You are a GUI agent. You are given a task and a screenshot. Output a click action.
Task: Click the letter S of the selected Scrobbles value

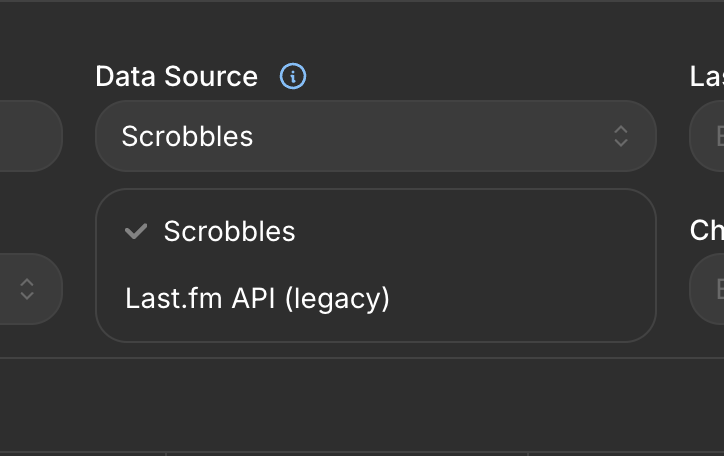coord(130,136)
